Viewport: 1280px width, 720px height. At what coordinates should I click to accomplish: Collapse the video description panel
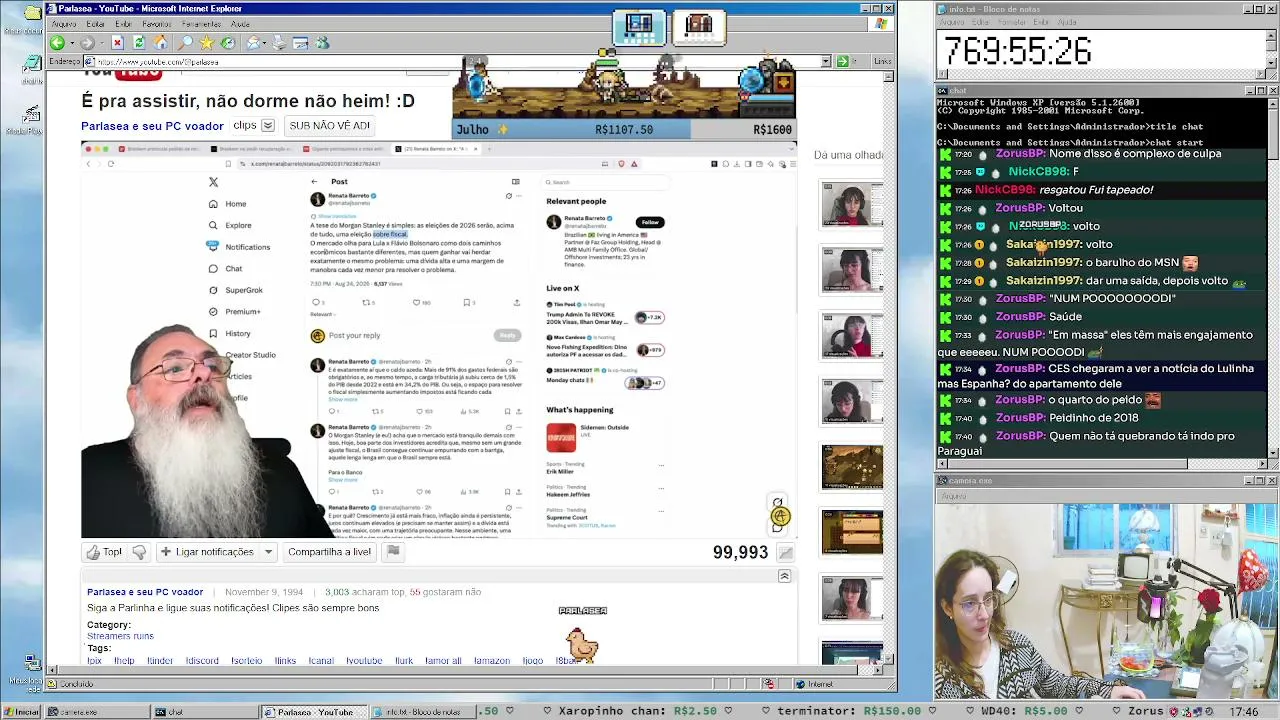[x=784, y=576]
